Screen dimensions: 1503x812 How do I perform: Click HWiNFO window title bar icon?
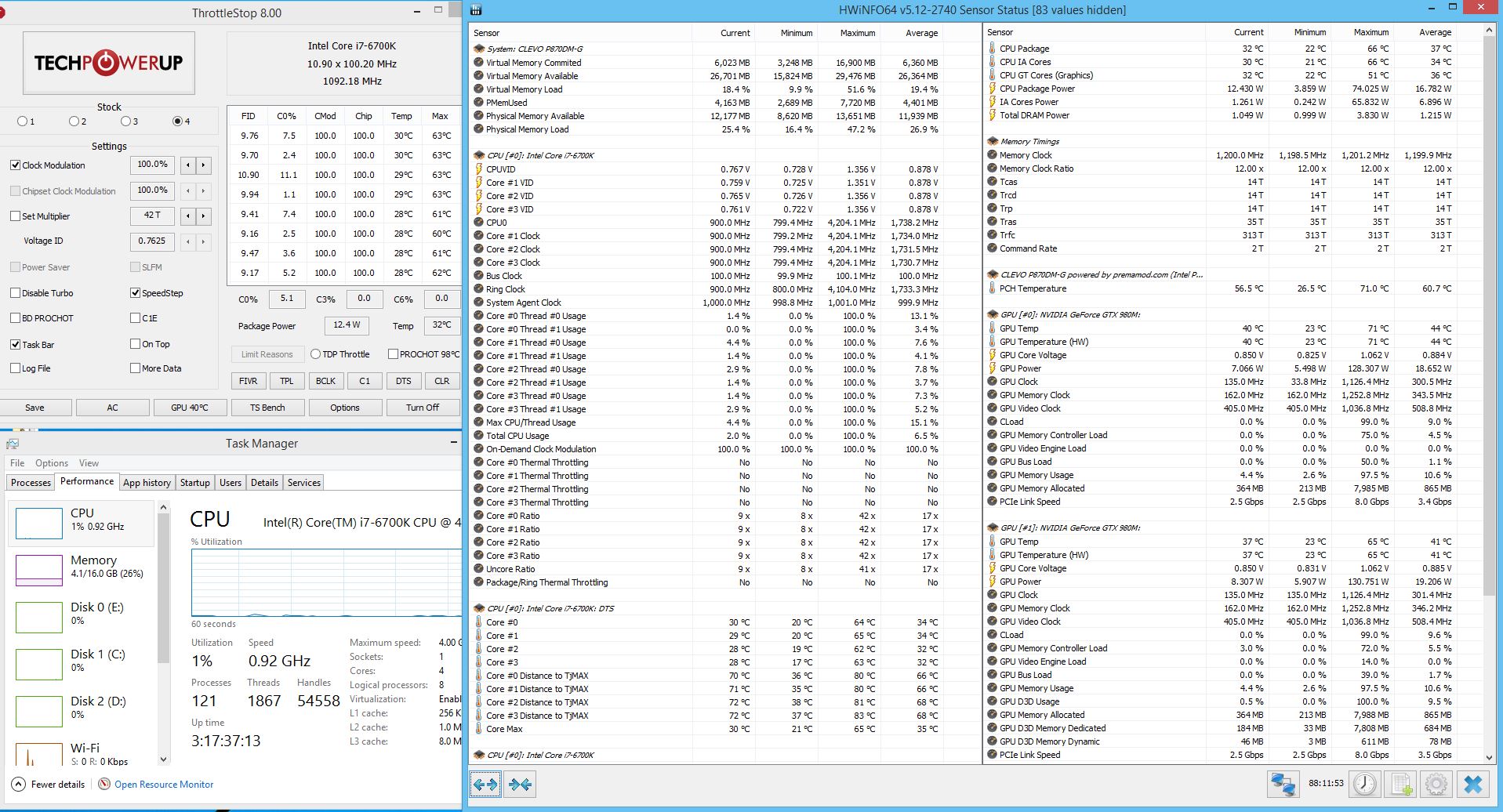475,10
